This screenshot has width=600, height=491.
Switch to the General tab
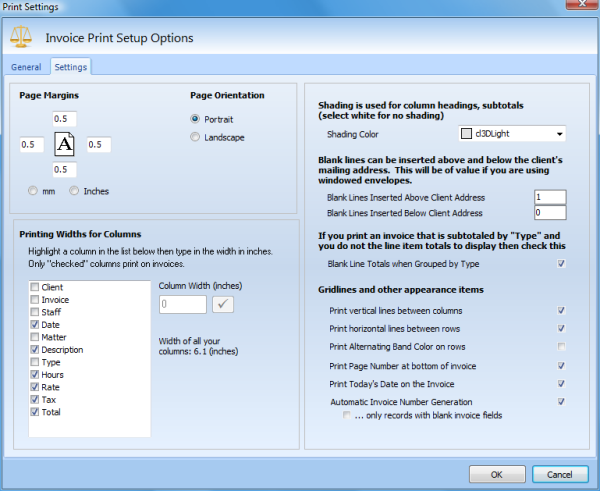coord(26,67)
